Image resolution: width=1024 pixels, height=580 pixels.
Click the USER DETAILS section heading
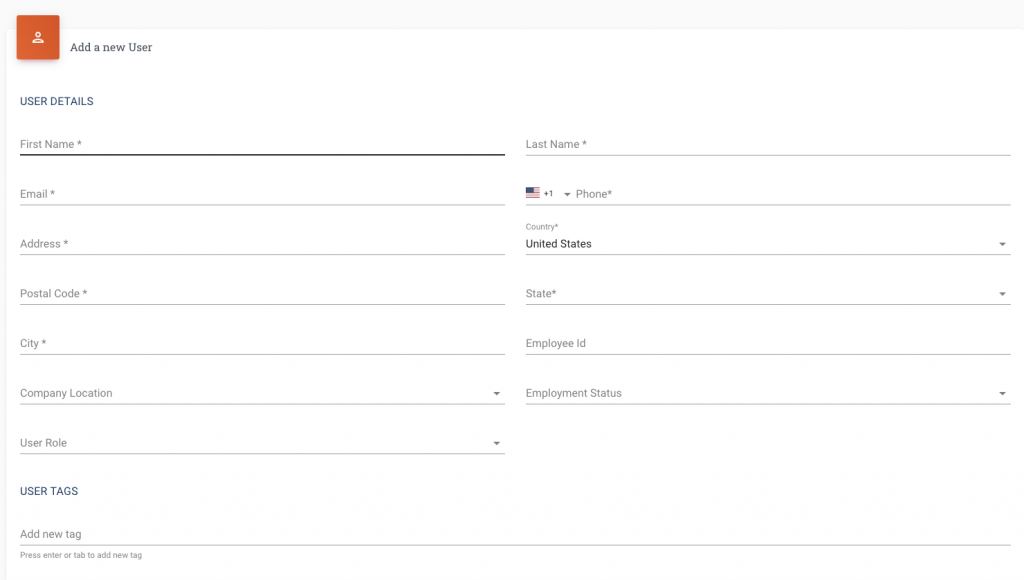point(56,101)
